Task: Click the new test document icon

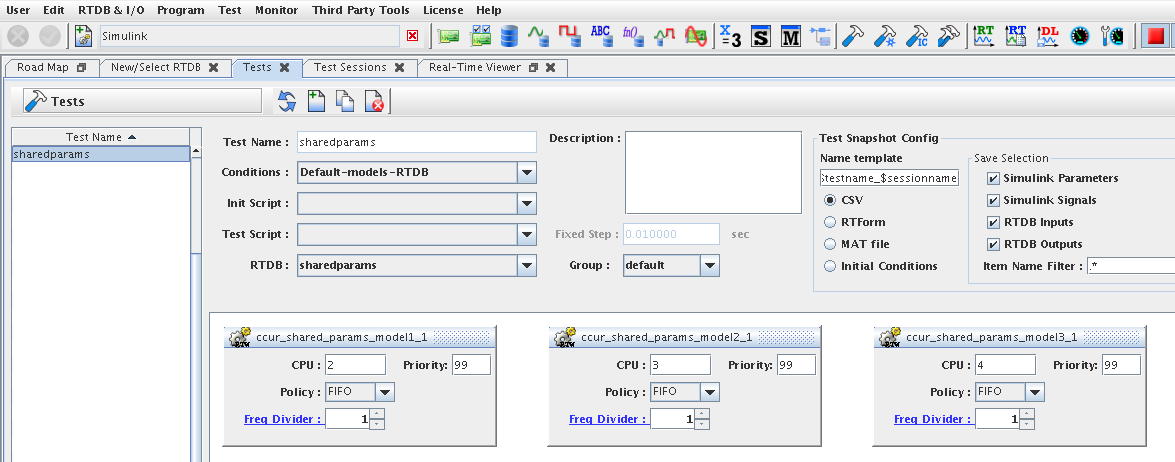Action: 316,101
